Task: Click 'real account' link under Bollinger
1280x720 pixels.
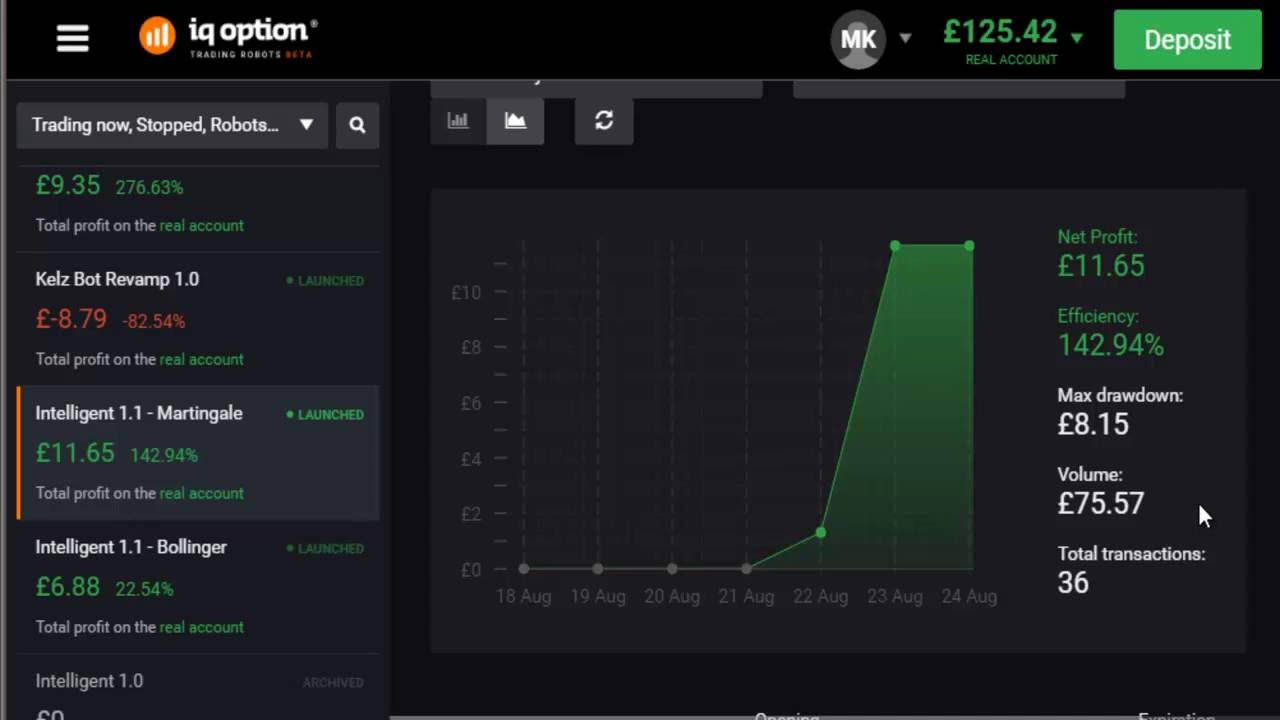Action: 201,627
